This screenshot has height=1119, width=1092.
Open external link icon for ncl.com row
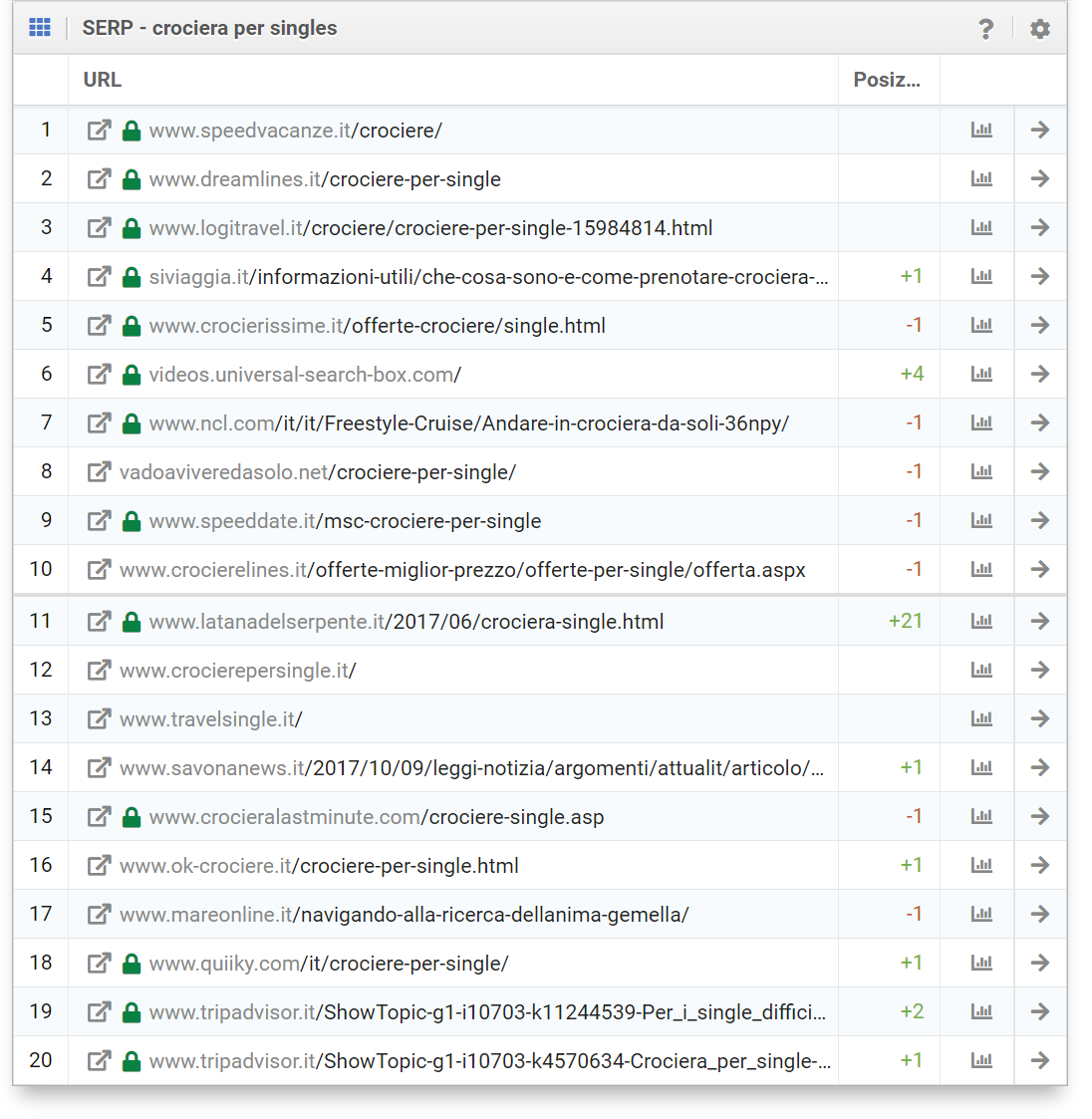click(100, 422)
